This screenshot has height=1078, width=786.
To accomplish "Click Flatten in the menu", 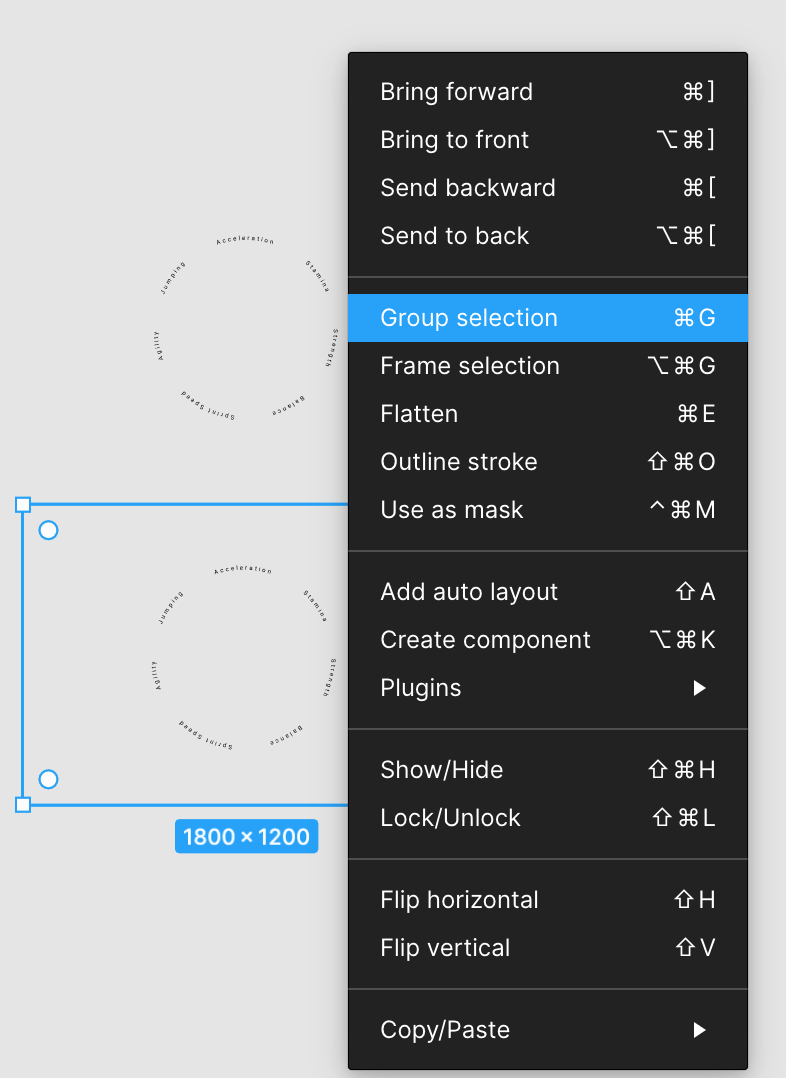I will pos(419,414).
